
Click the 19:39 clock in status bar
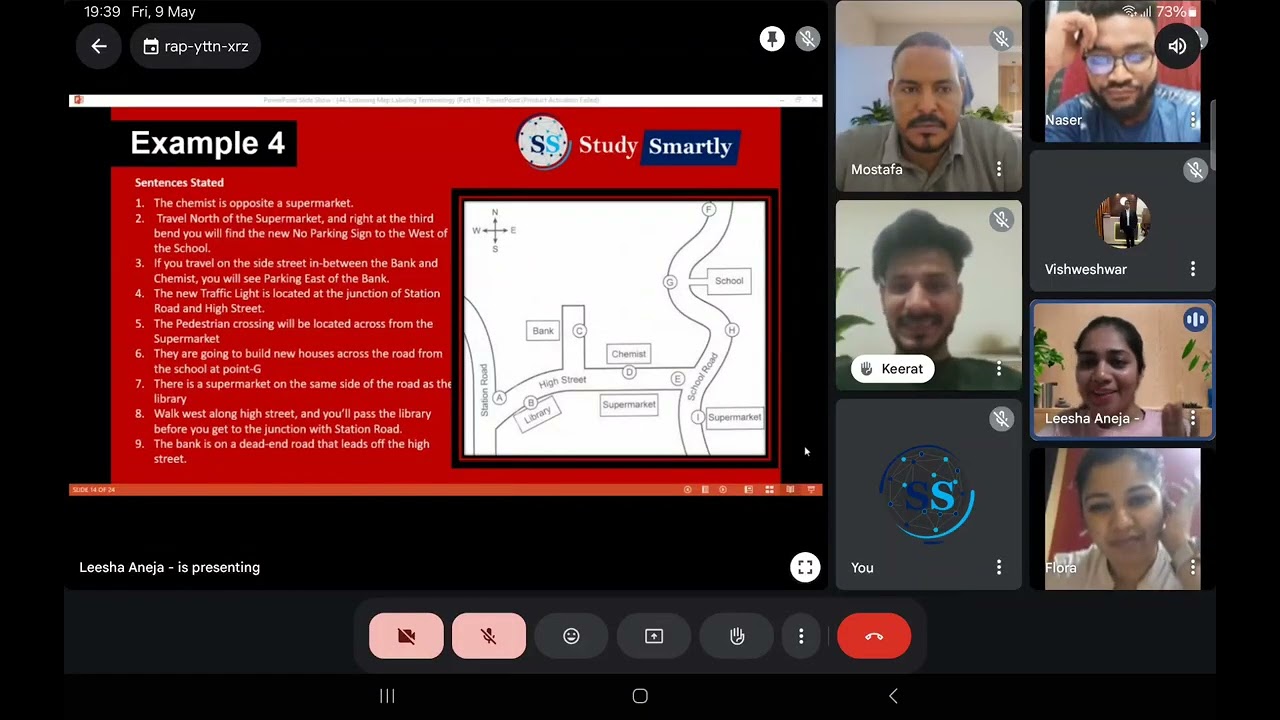[x=102, y=12]
